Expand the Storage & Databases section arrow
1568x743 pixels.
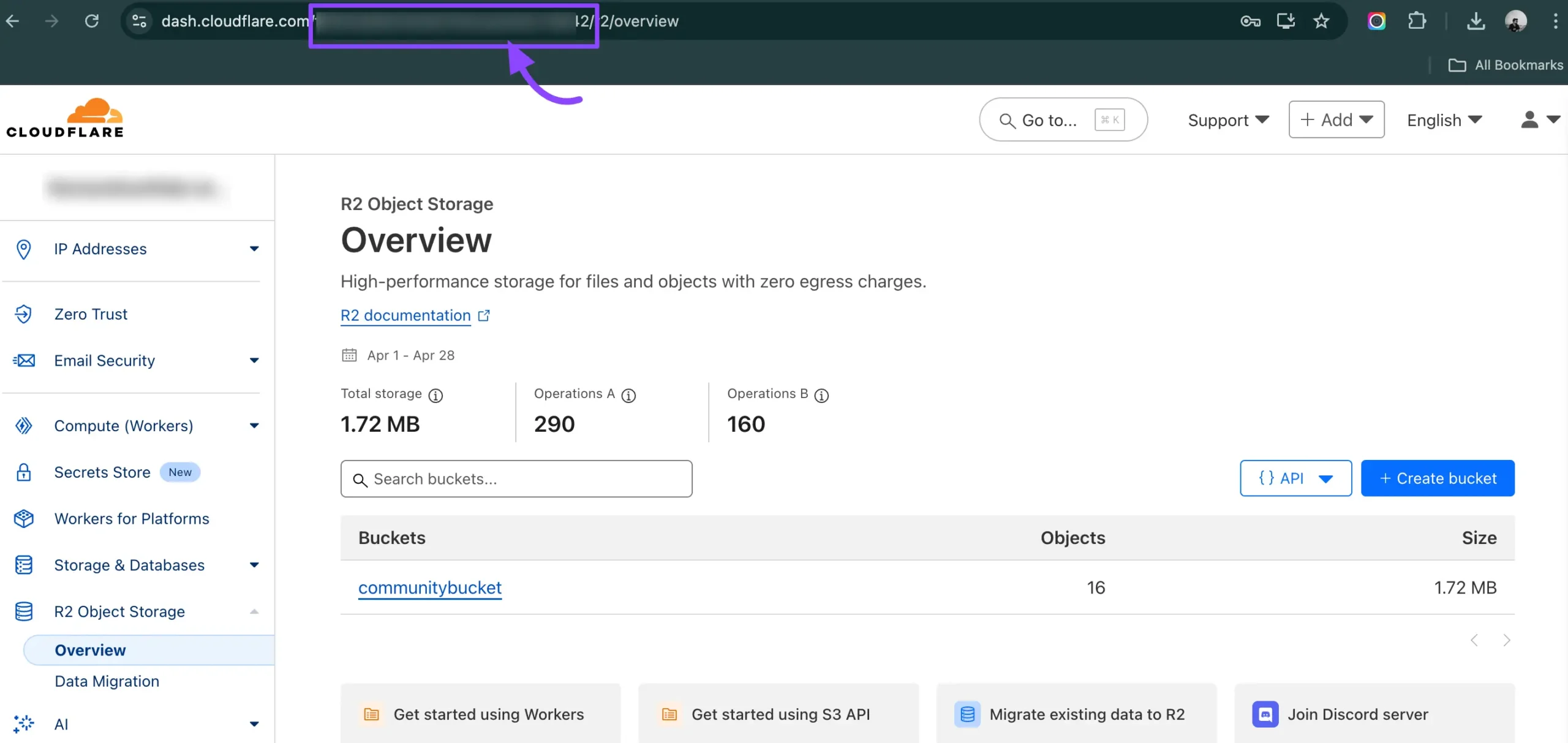point(254,565)
